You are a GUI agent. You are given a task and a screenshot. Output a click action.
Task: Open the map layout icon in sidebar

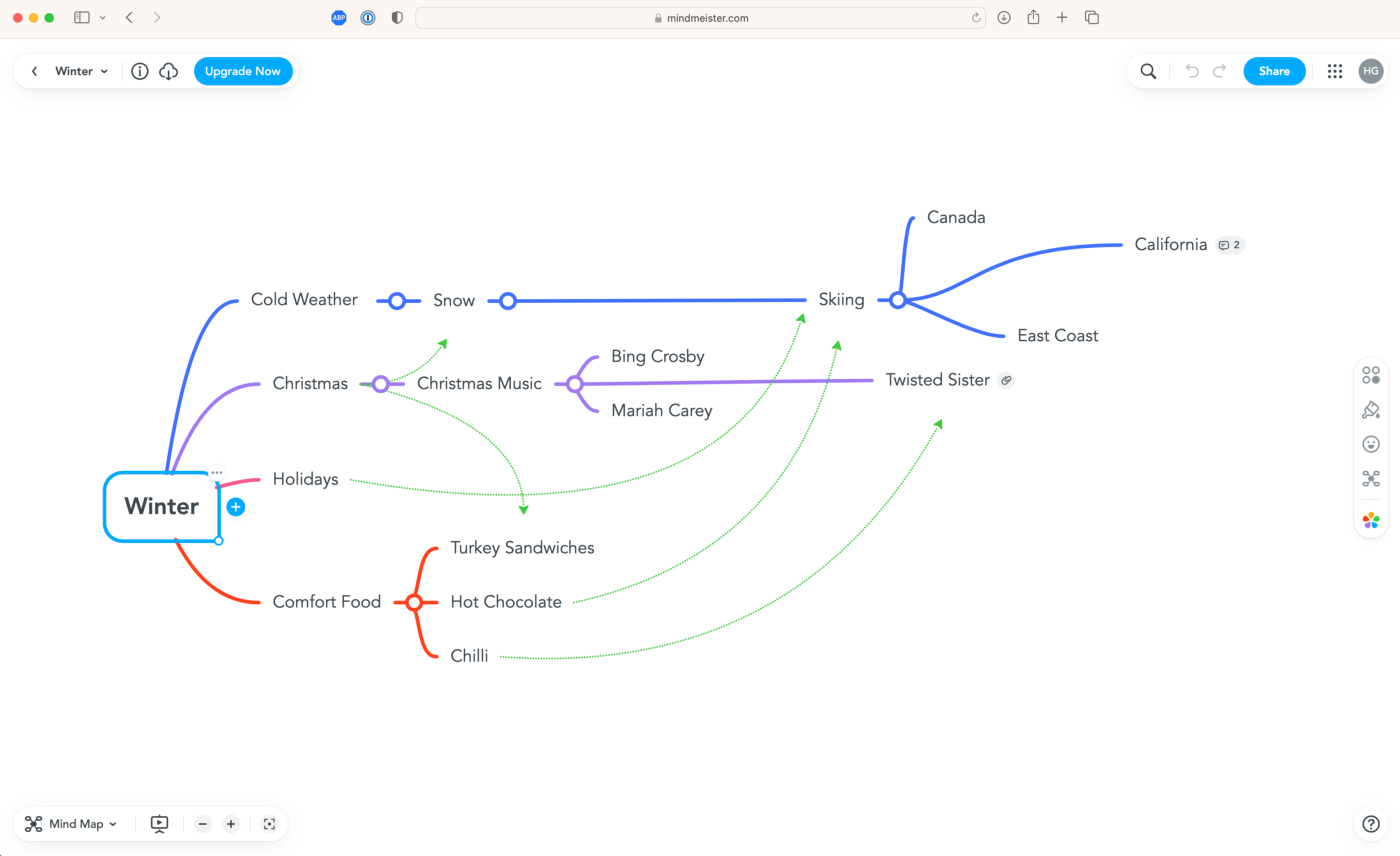[1371, 479]
